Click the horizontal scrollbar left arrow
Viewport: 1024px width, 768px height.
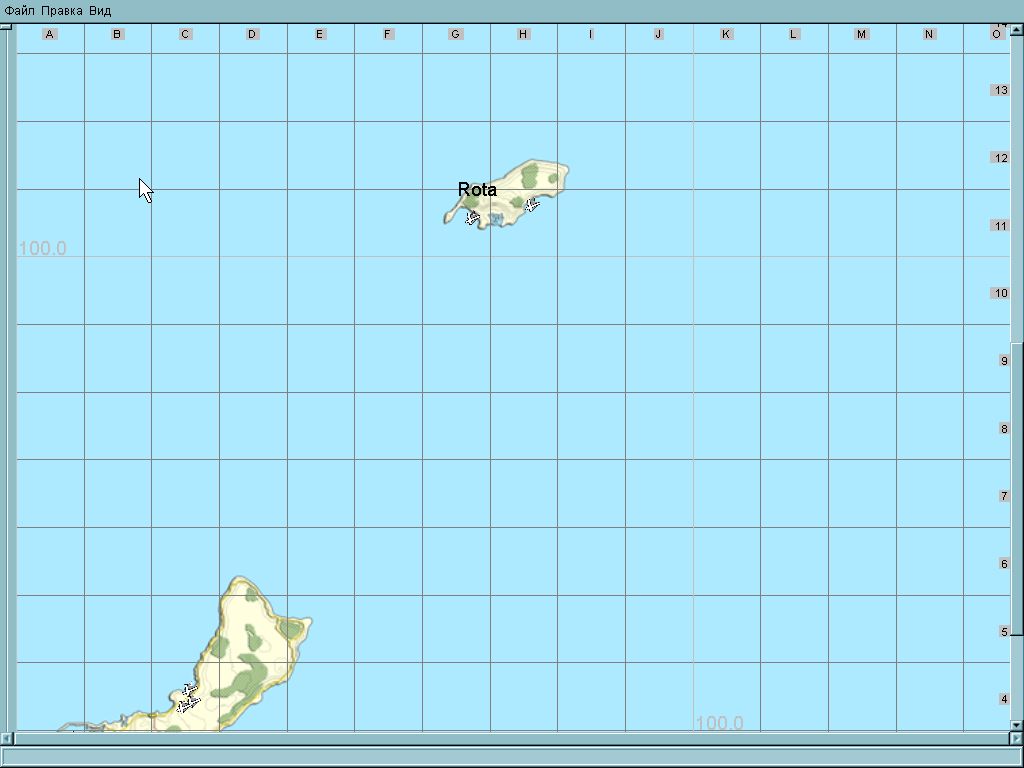7,738
